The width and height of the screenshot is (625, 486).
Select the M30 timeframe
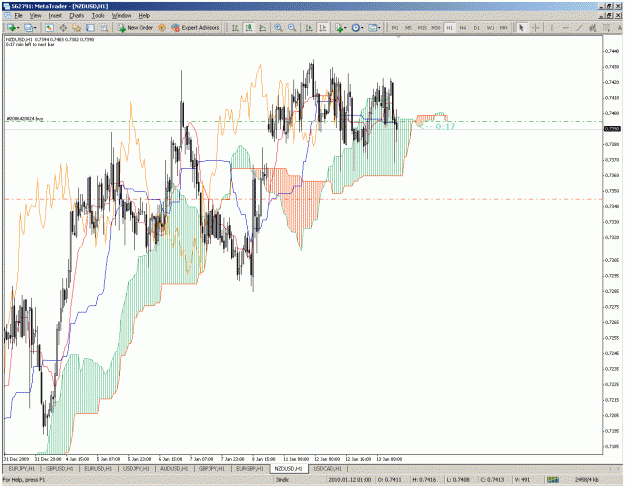pos(436,28)
